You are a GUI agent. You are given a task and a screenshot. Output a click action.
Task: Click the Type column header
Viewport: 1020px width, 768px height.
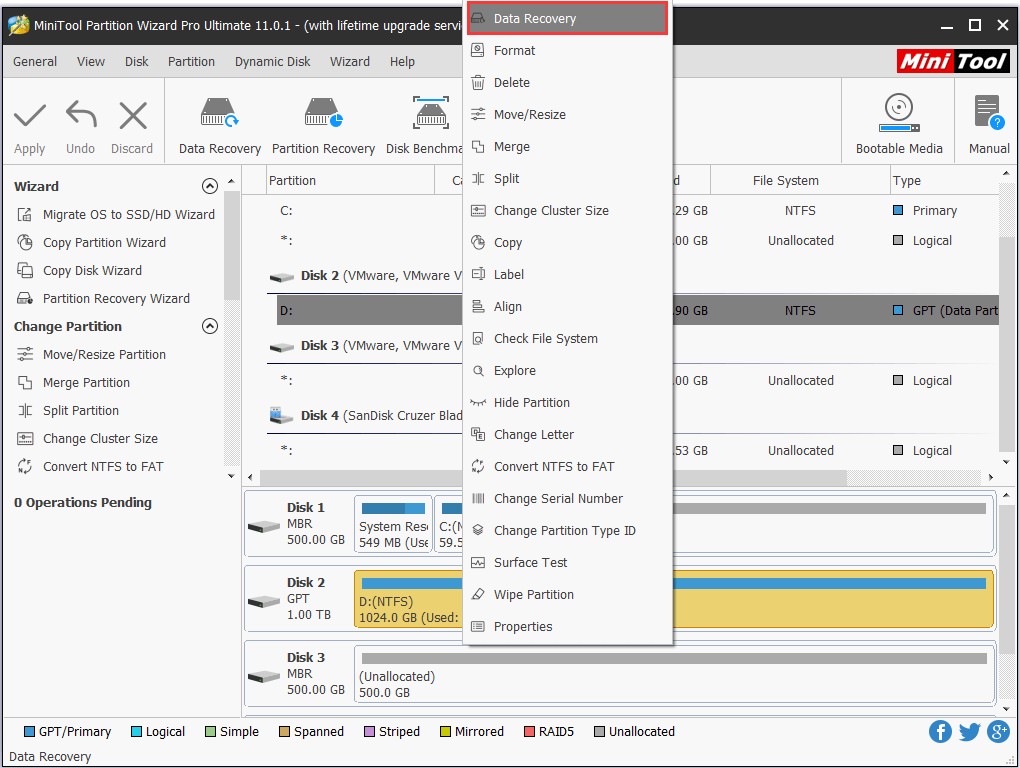pyautogui.click(x=943, y=180)
